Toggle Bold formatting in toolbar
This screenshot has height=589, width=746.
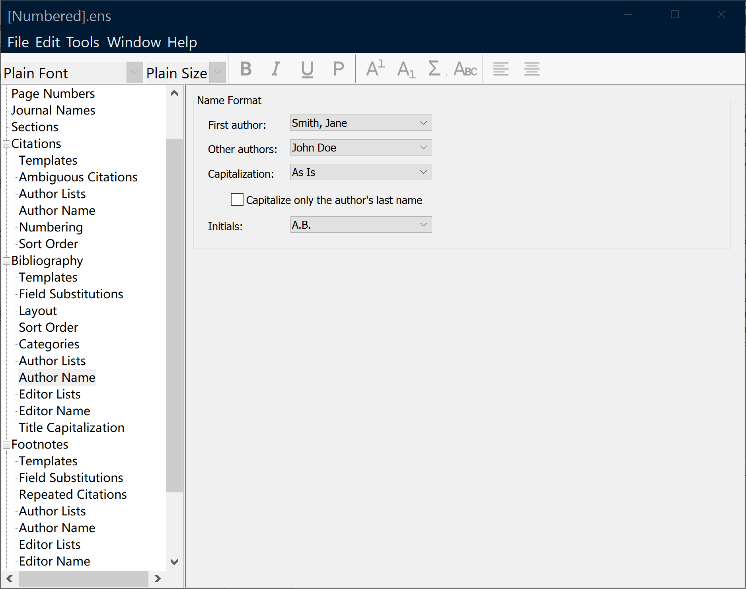pos(246,69)
